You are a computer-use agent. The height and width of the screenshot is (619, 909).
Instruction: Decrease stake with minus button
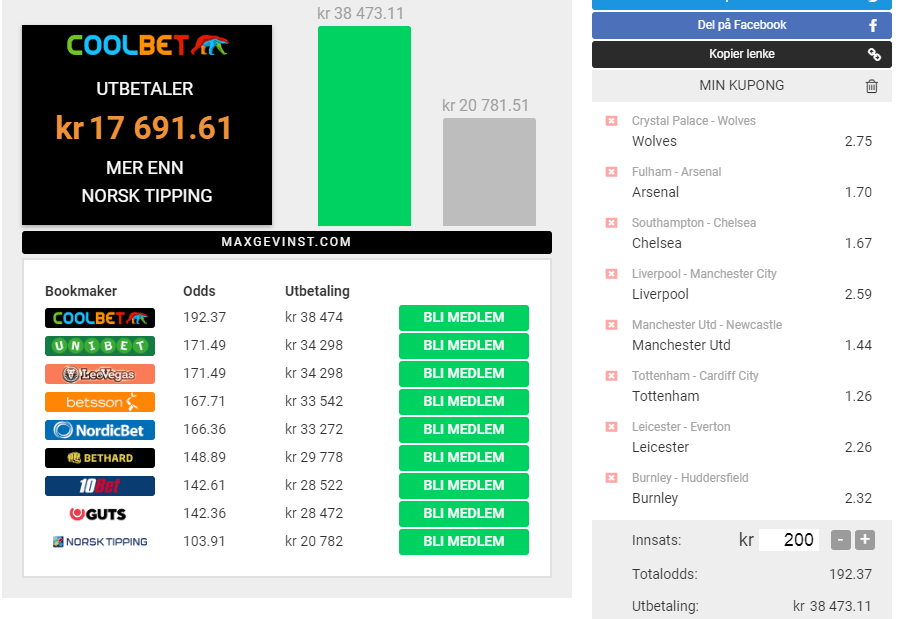(x=841, y=540)
